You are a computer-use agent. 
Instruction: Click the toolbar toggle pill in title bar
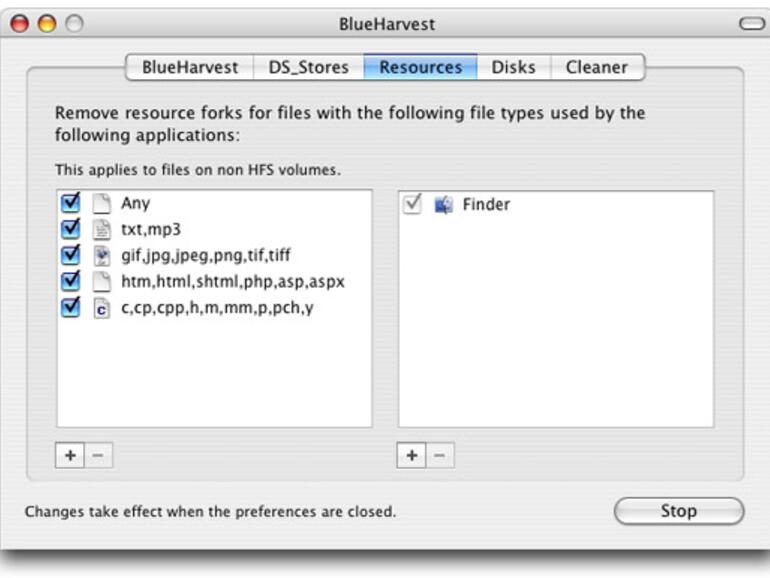tap(751, 23)
